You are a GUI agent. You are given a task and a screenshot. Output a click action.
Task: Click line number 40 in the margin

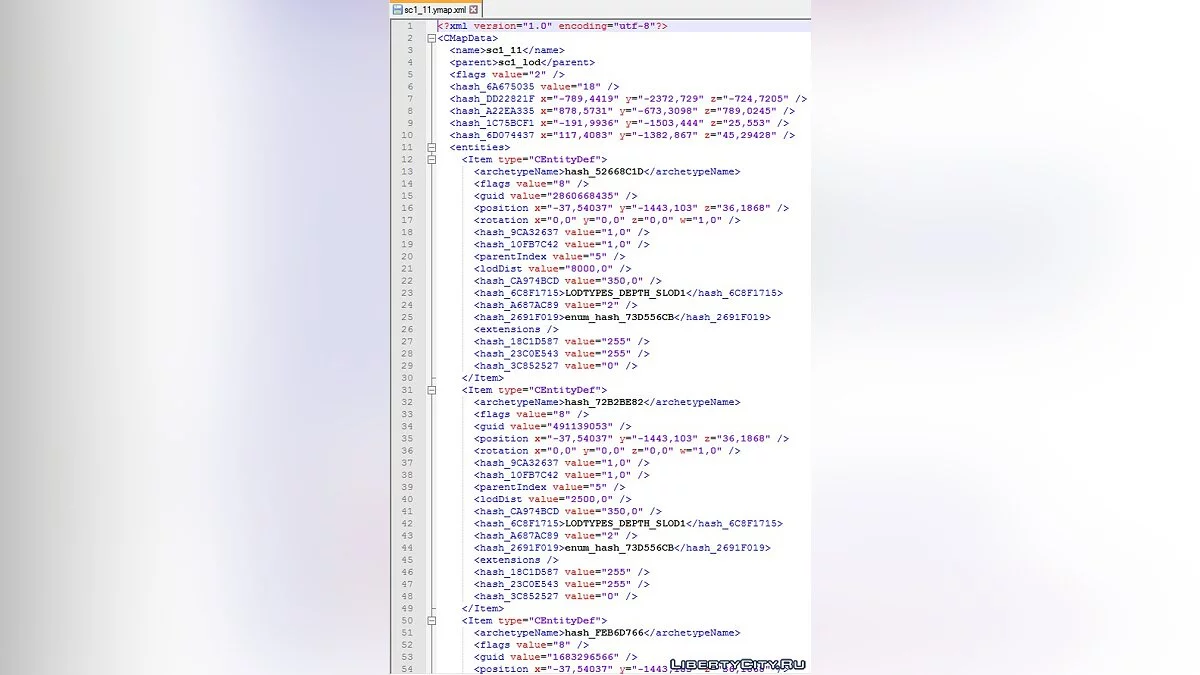coord(407,499)
